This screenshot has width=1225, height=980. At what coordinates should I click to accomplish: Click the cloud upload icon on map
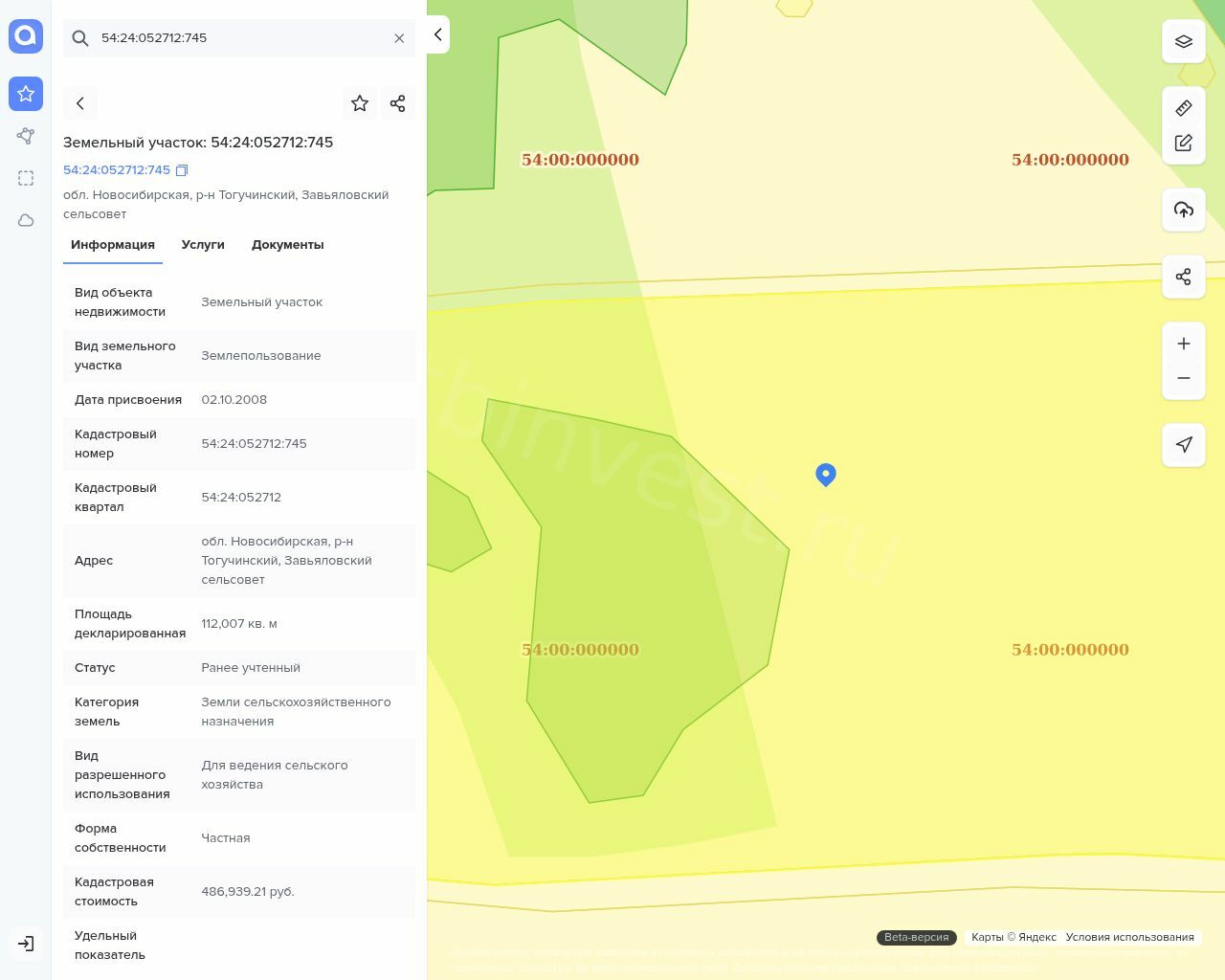click(x=1183, y=210)
